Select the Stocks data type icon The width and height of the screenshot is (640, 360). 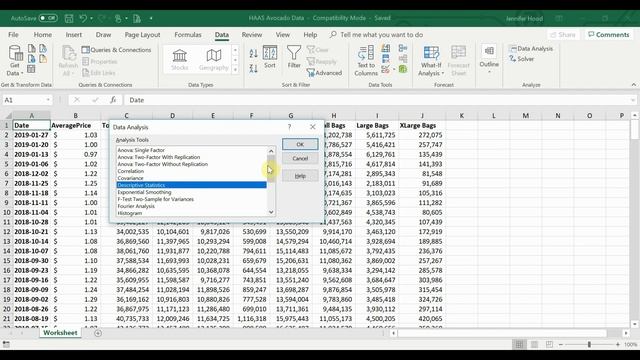[180, 60]
